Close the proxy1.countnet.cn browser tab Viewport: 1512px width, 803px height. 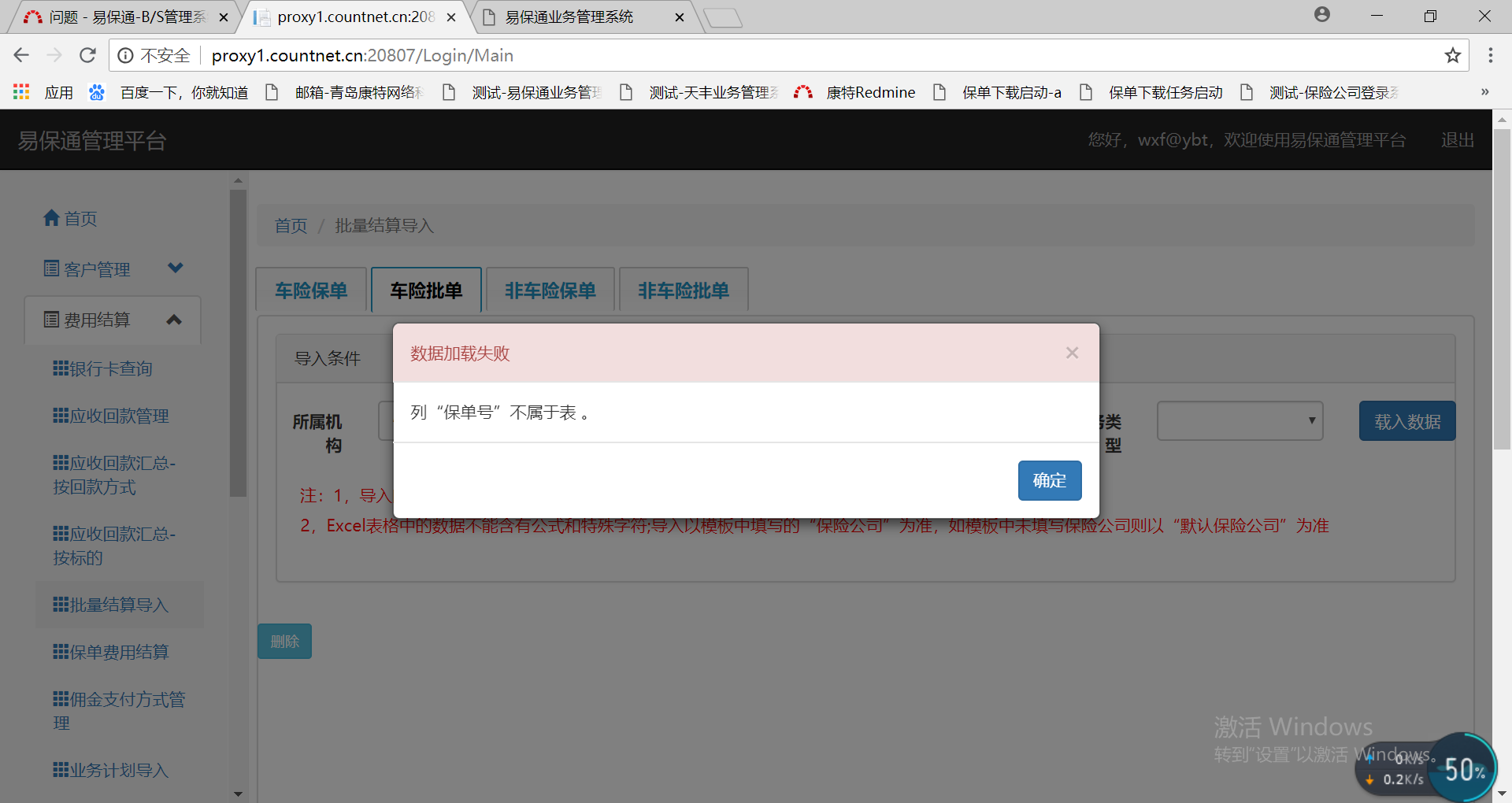click(x=451, y=17)
